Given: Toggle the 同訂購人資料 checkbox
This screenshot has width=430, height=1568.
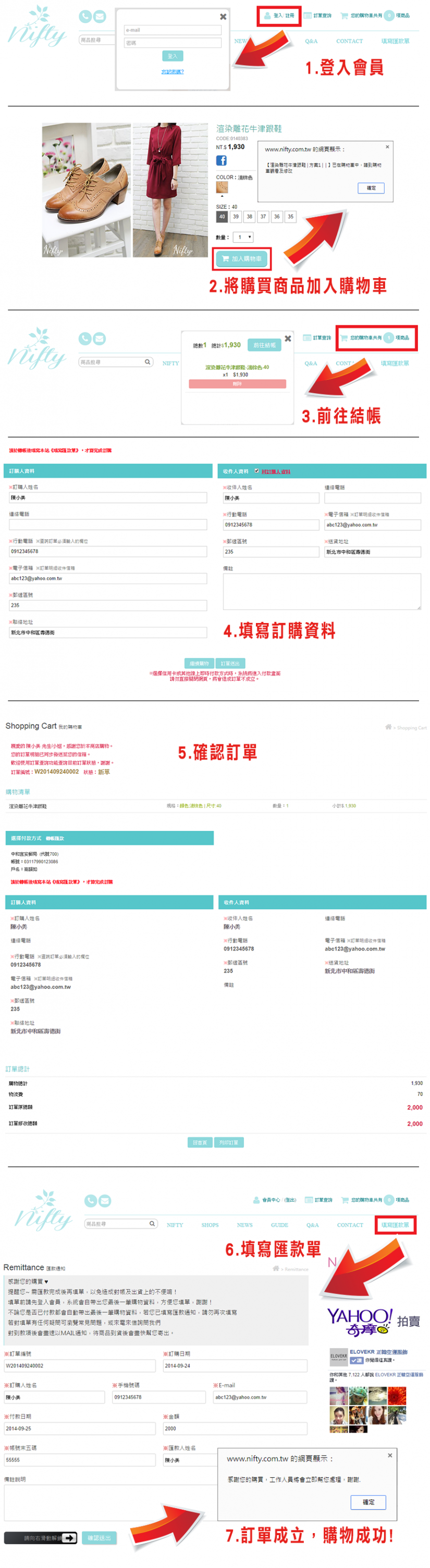Looking at the screenshot, I should point(256,471).
